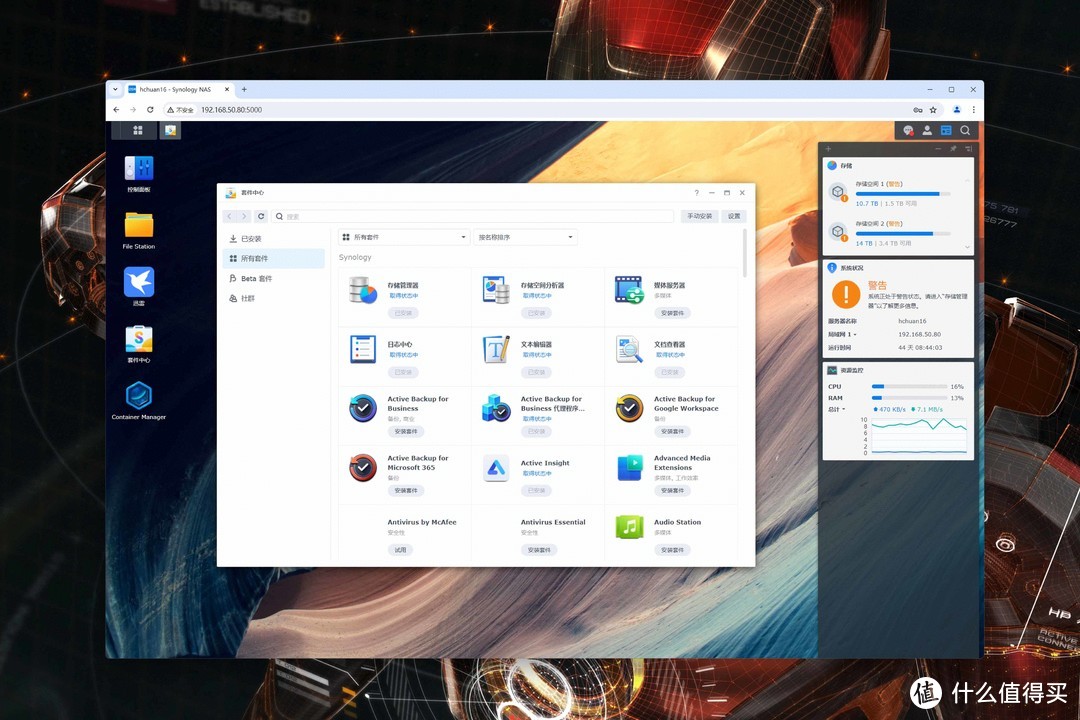1080x720 pixels.
Task: Click the DSM search magnifier icon
Action: coord(965,130)
